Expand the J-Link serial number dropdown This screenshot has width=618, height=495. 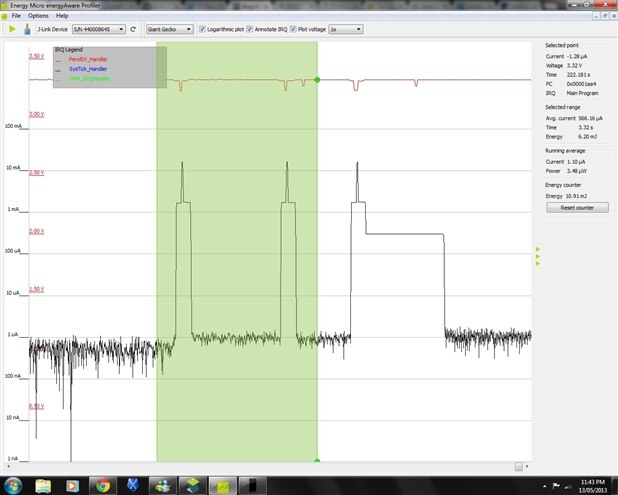pos(98,30)
